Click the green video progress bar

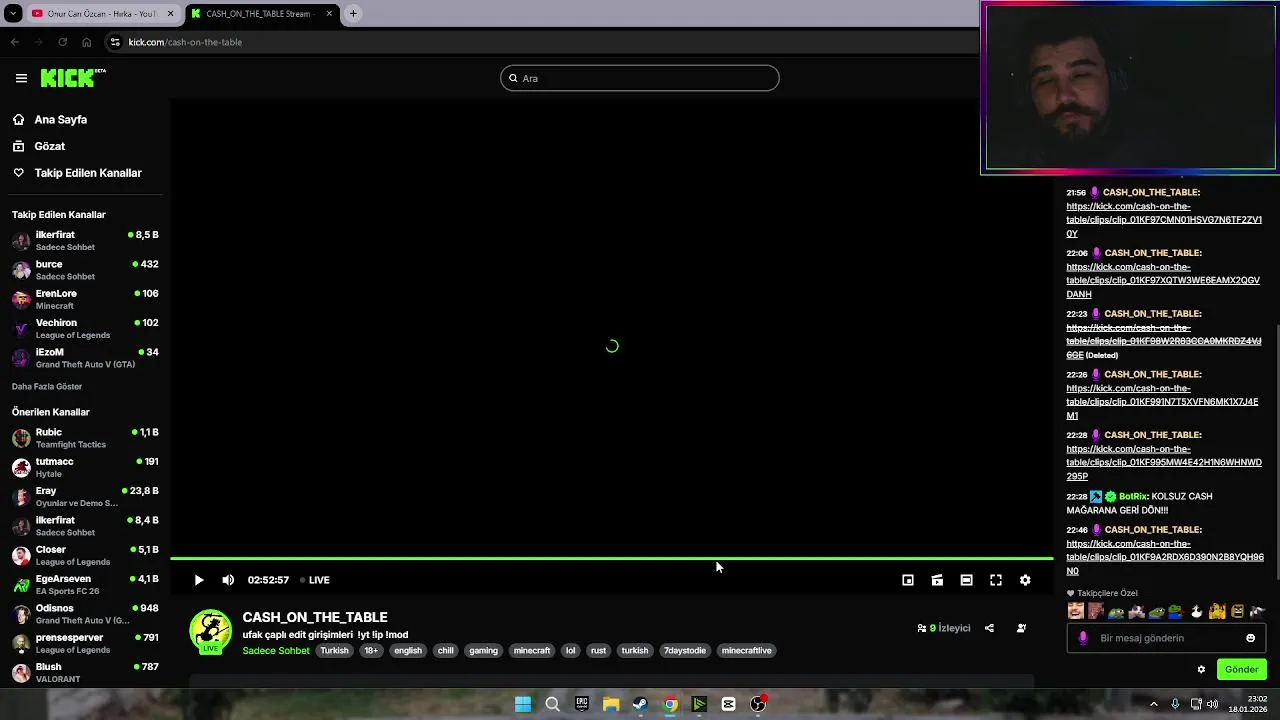611,558
